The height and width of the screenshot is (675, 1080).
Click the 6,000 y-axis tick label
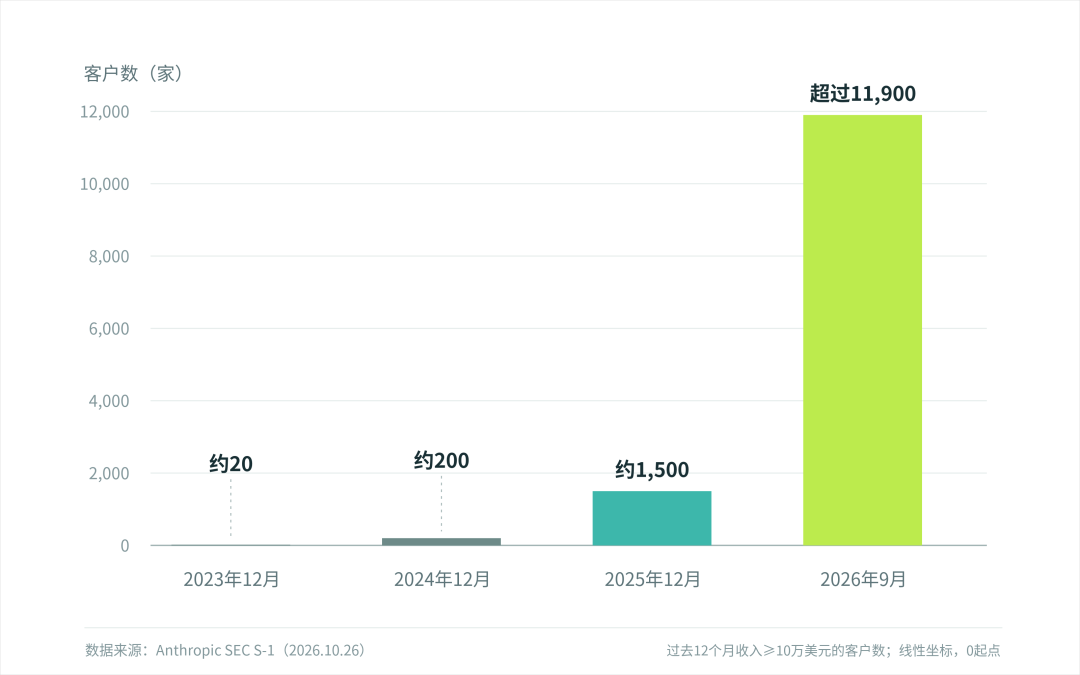tap(109, 329)
